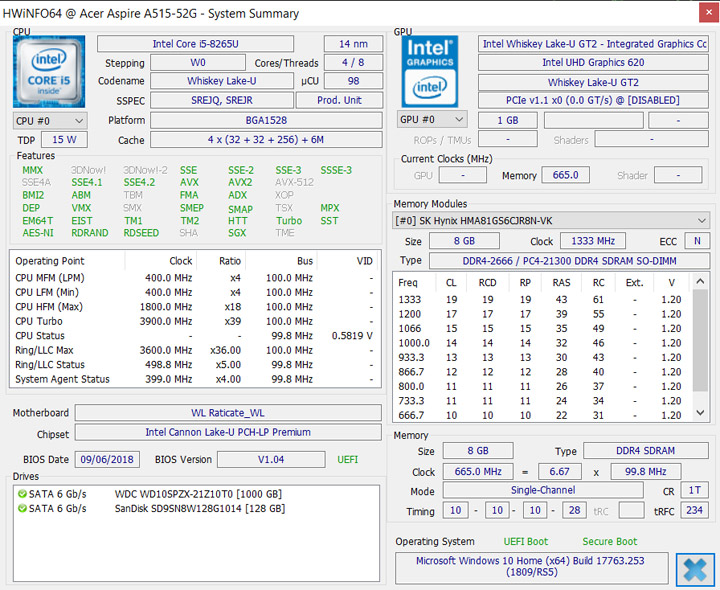
Task: Click the Intel Graphics logo
Action: point(430,71)
